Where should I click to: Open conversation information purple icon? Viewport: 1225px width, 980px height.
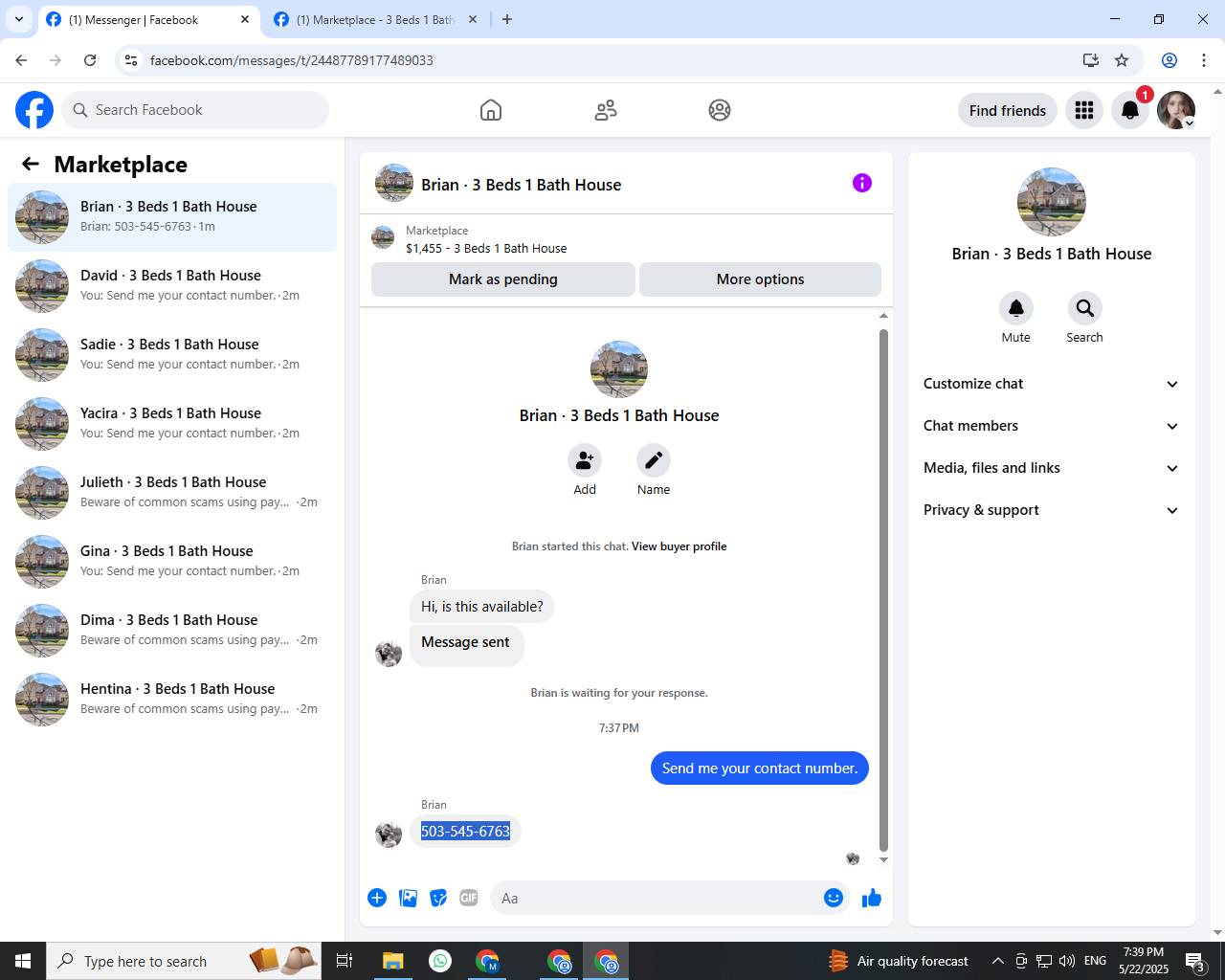point(862,183)
